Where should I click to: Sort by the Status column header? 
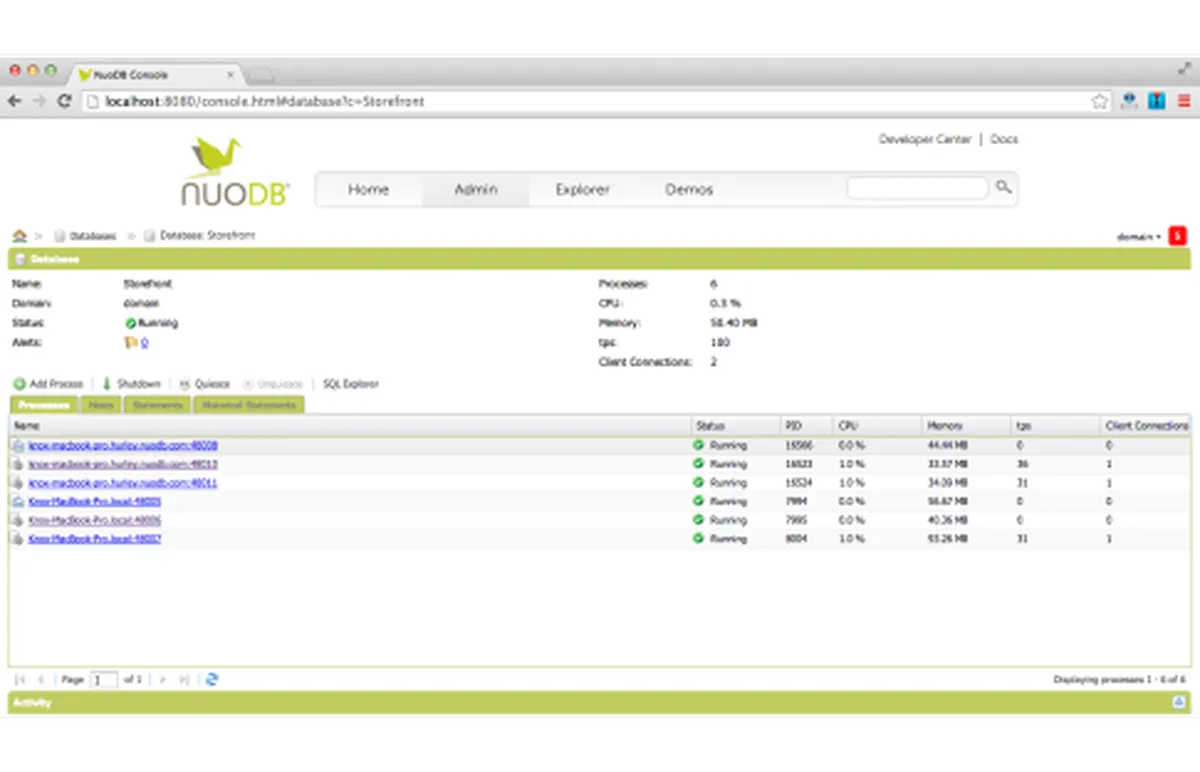(x=735, y=426)
